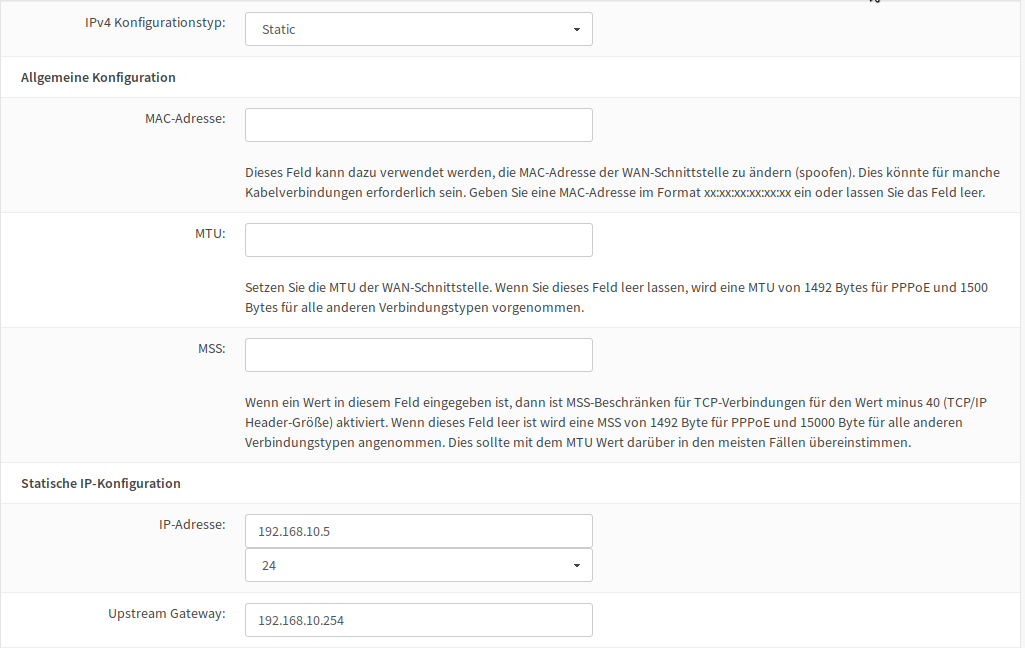Image resolution: width=1025 pixels, height=648 pixels.
Task: Click the Upstream Gateway label
Action: (167, 613)
